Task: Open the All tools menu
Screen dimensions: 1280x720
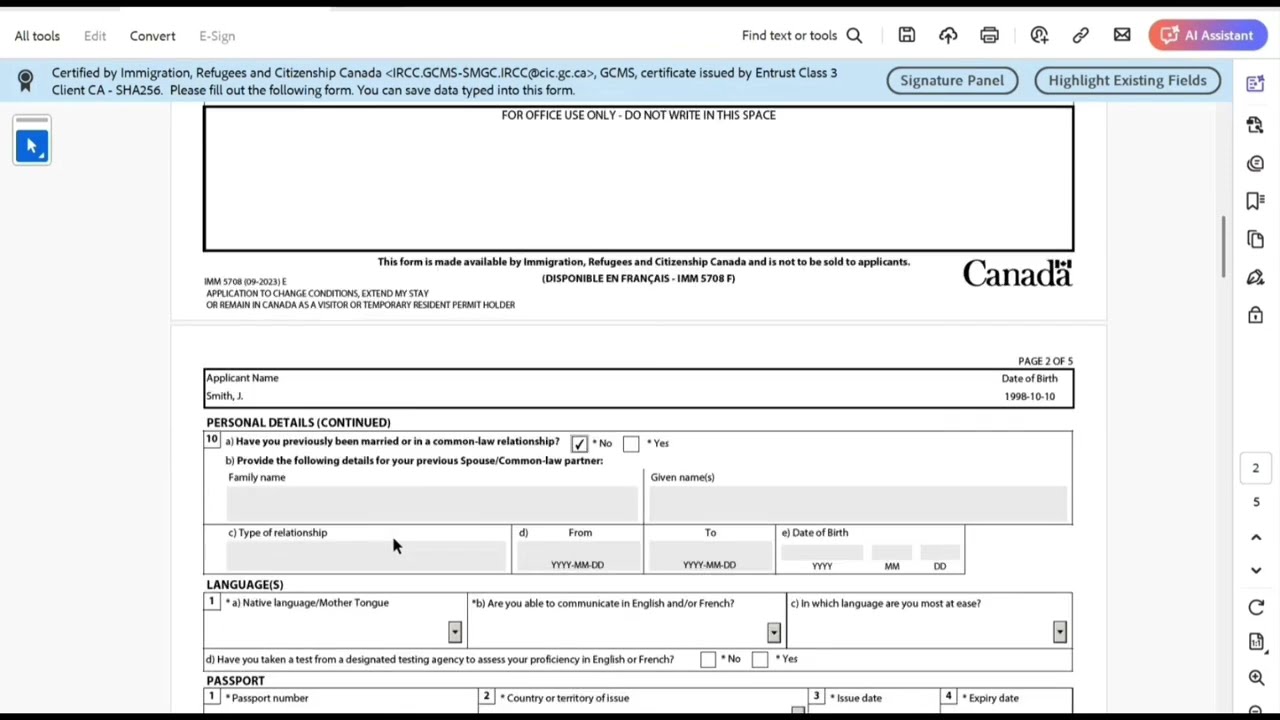Action: tap(37, 36)
